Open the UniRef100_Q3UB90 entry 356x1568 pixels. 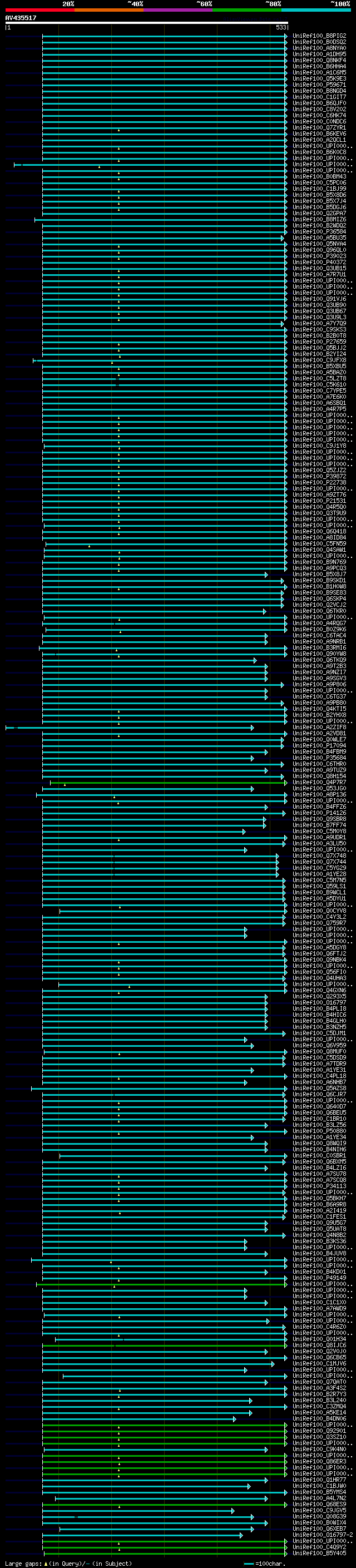[319, 305]
